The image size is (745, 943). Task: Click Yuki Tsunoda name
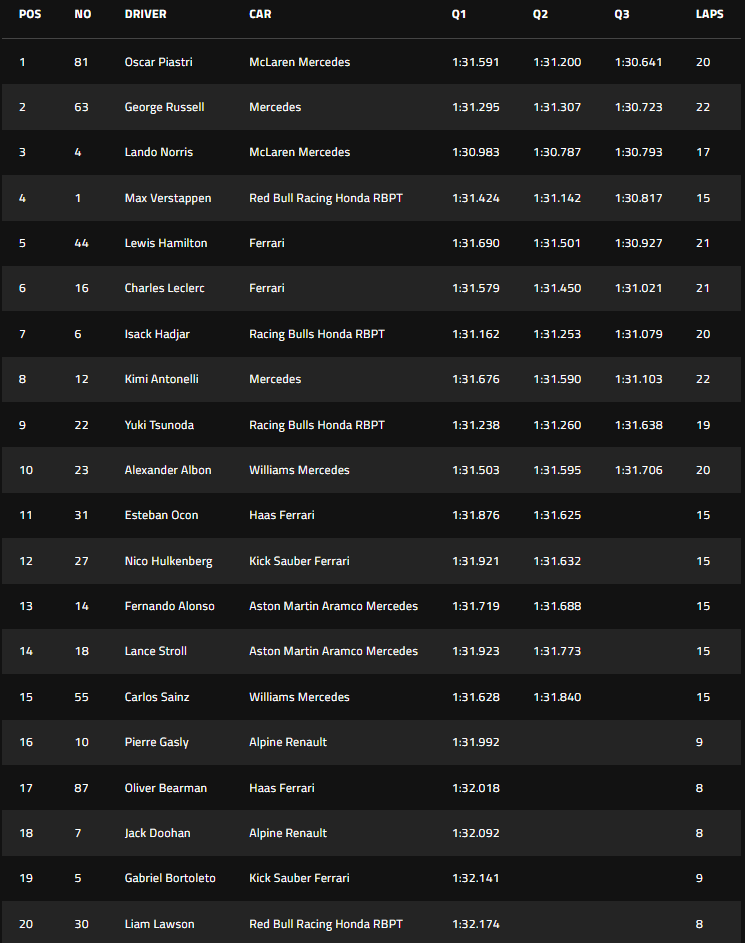point(159,425)
